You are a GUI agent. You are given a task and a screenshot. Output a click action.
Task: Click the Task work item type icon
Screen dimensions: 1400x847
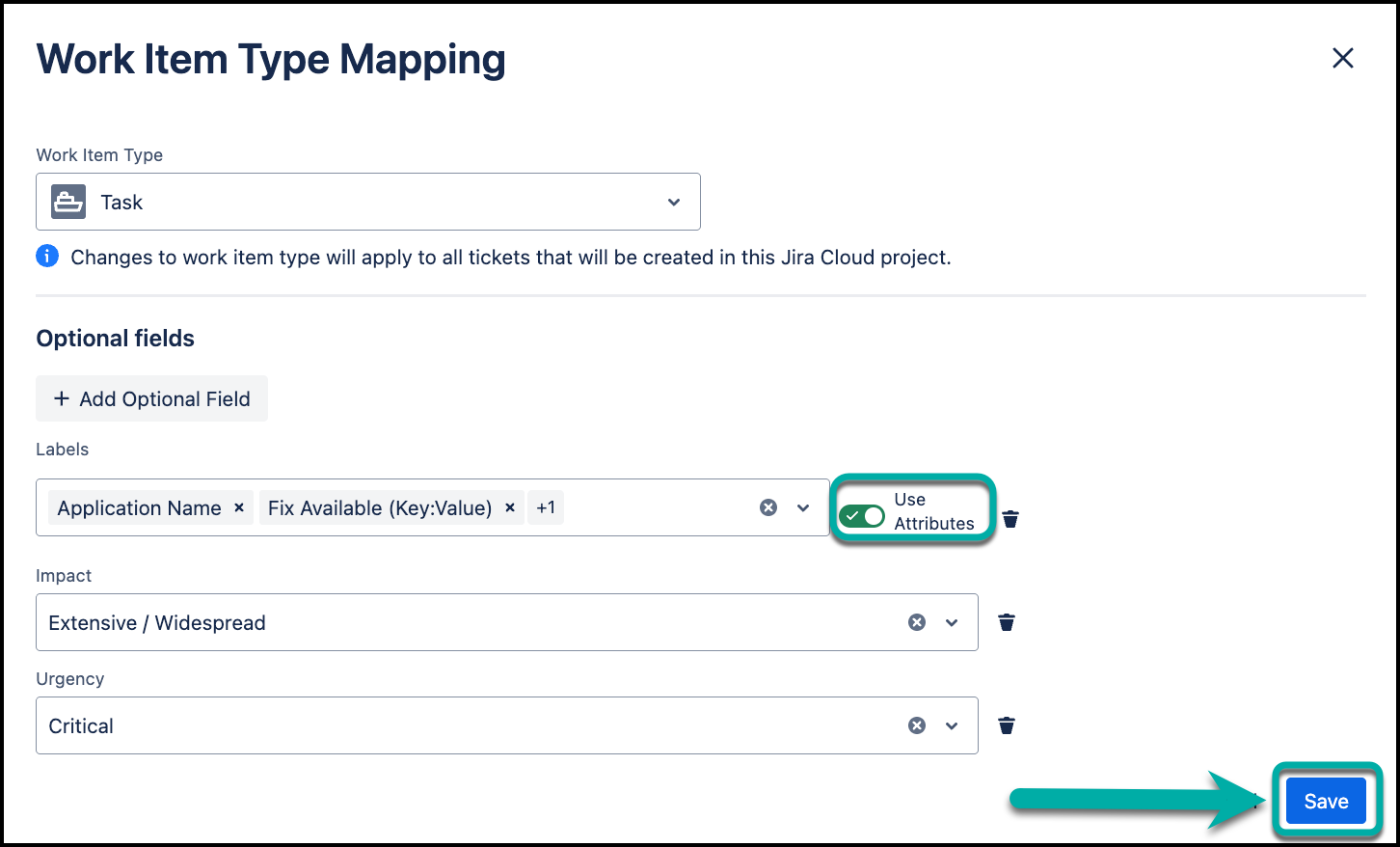(x=68, y=202)
